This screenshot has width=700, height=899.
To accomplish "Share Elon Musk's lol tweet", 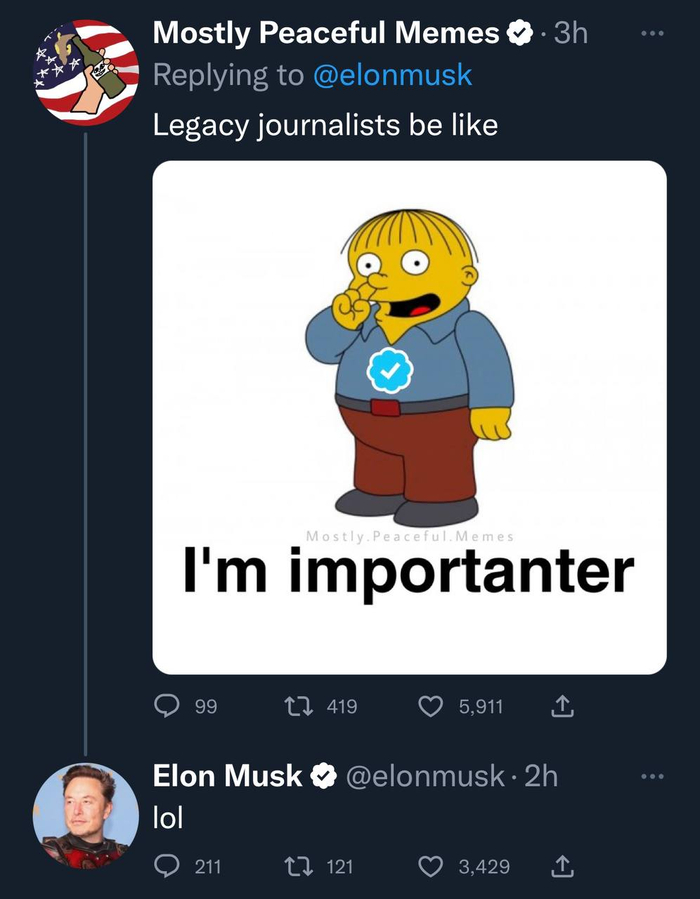I will click(561, 866).
